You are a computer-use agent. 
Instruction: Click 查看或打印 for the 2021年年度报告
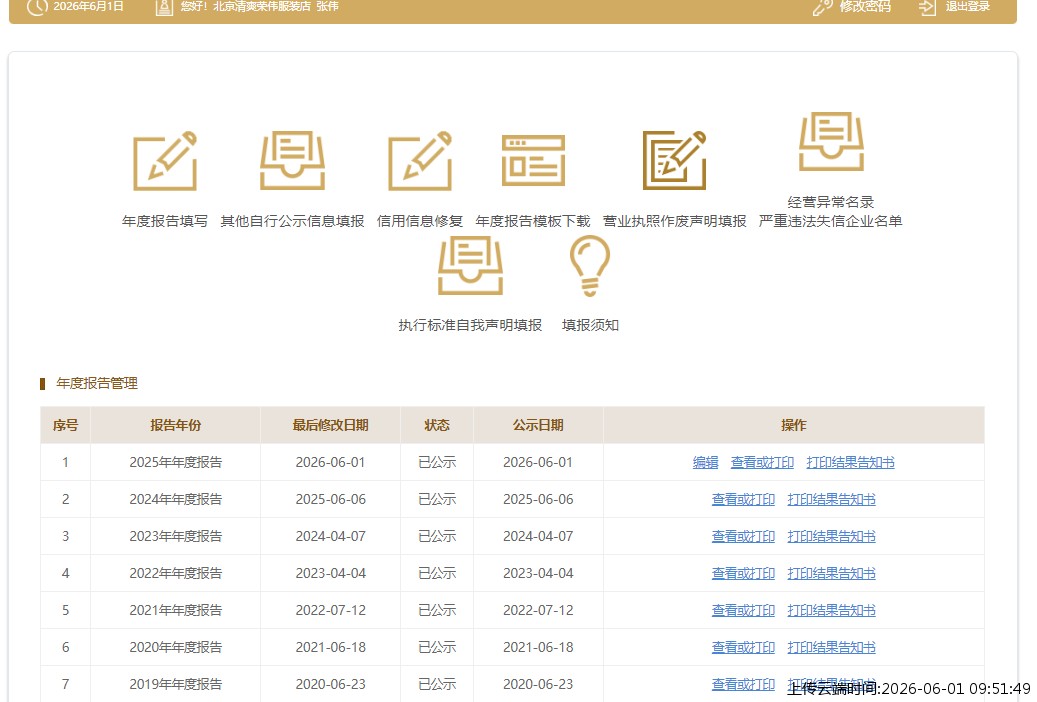(x=743, y=611)
